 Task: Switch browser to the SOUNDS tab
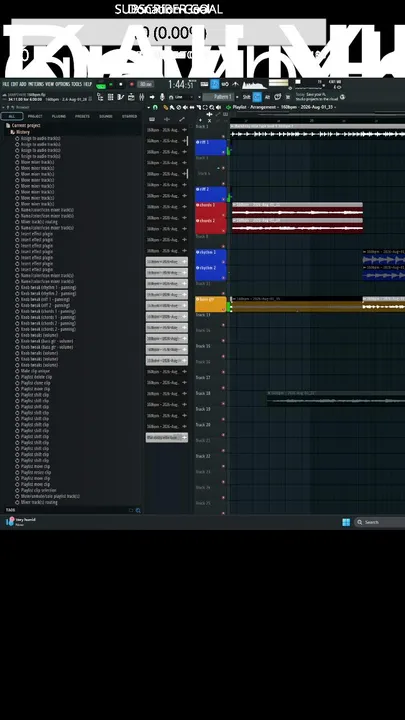point(106,116)
